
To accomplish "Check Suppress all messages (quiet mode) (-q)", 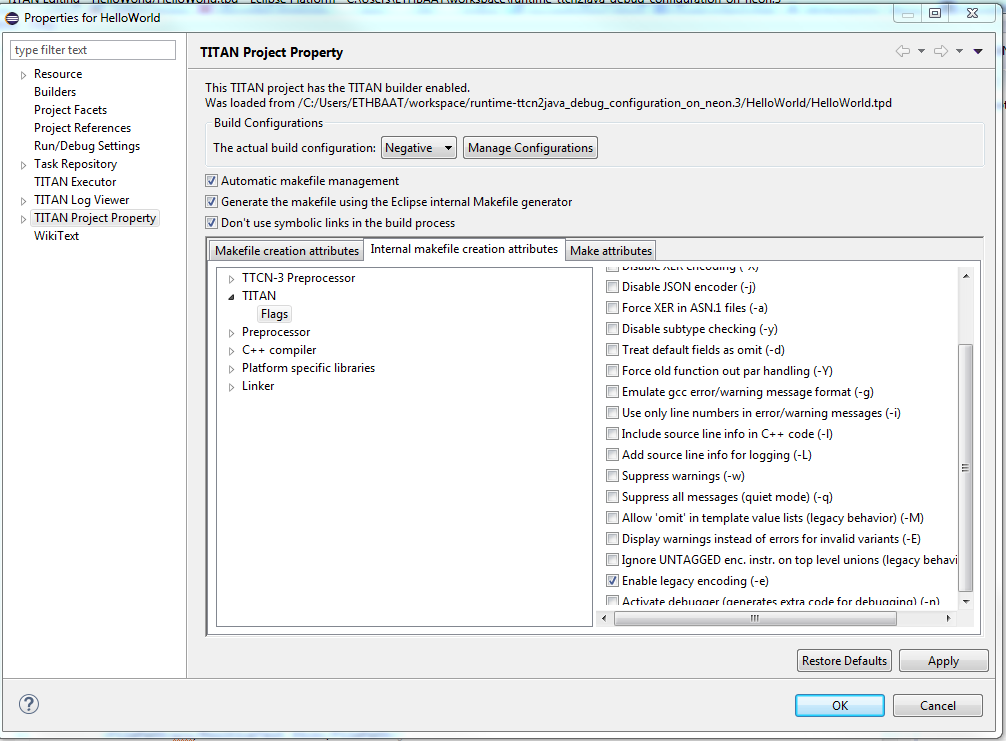I will pos(613,497).
